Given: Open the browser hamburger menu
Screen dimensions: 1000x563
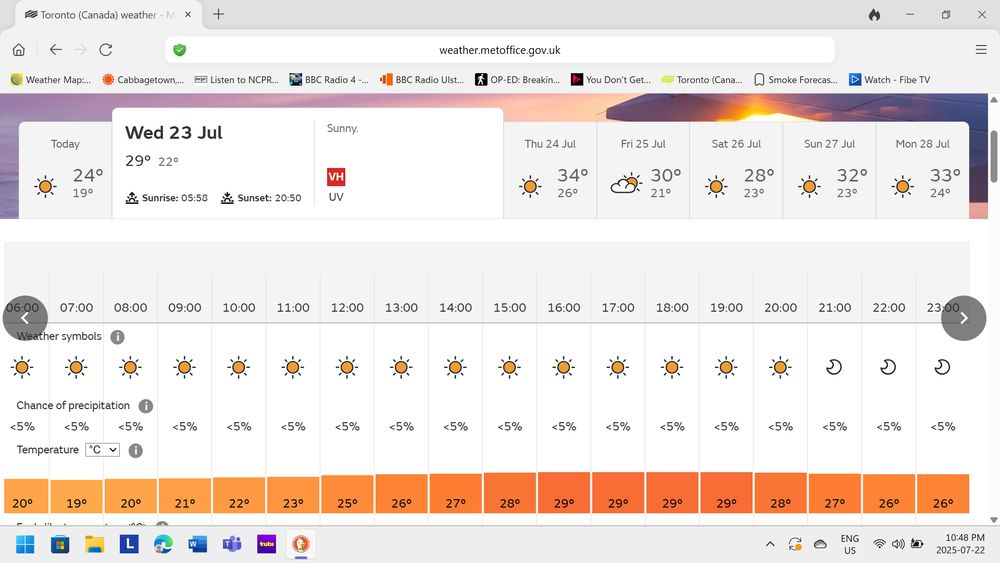Looking at the screenshot, I should (981, 50).
